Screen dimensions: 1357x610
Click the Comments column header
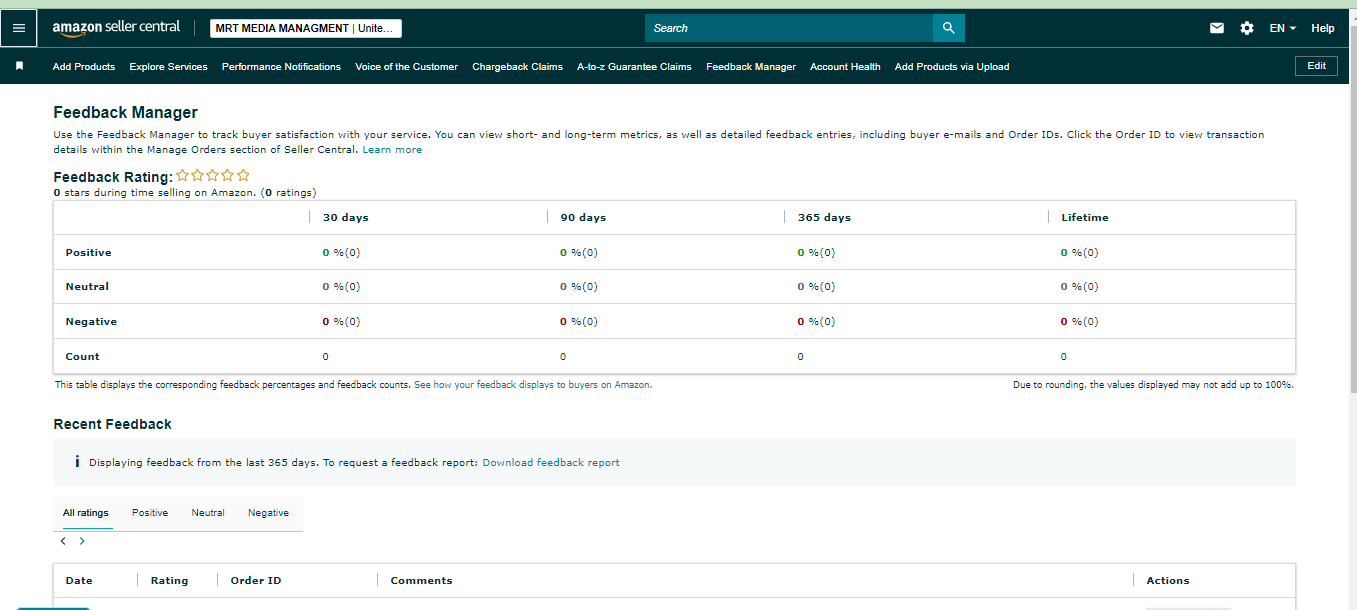point(421,580)
